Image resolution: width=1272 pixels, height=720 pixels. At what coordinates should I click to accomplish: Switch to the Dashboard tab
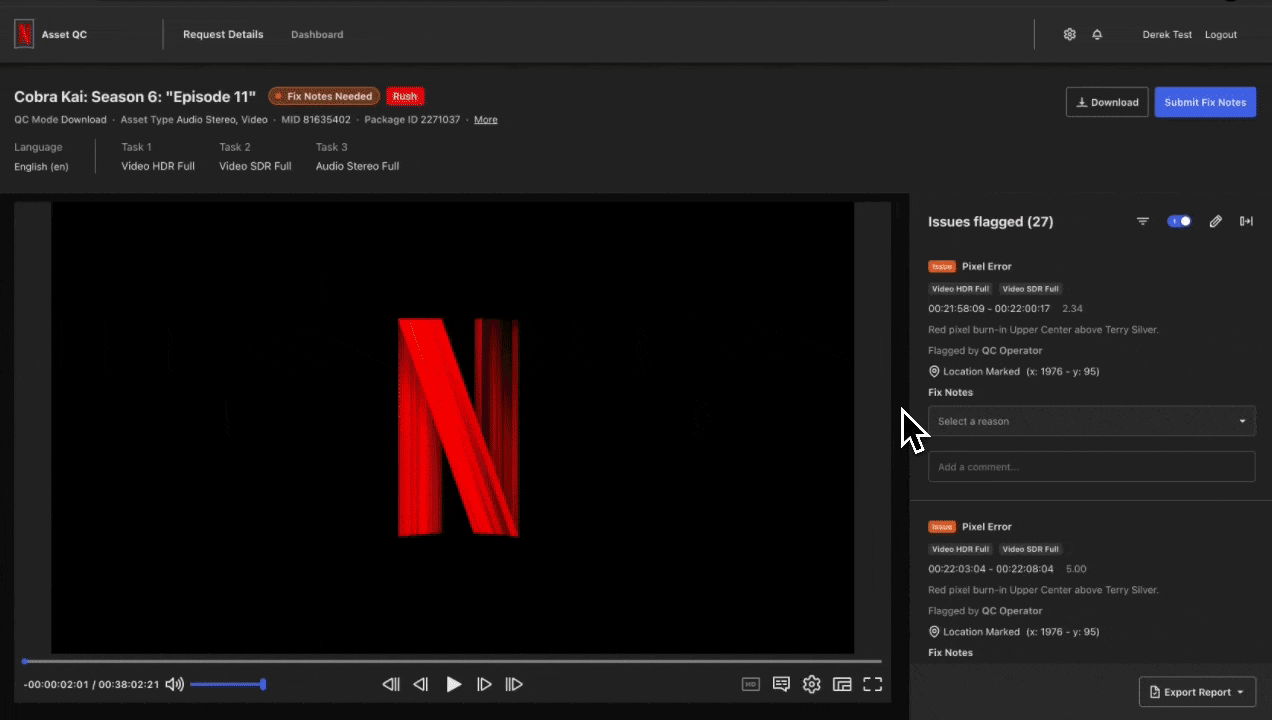(x=317, y=34)
